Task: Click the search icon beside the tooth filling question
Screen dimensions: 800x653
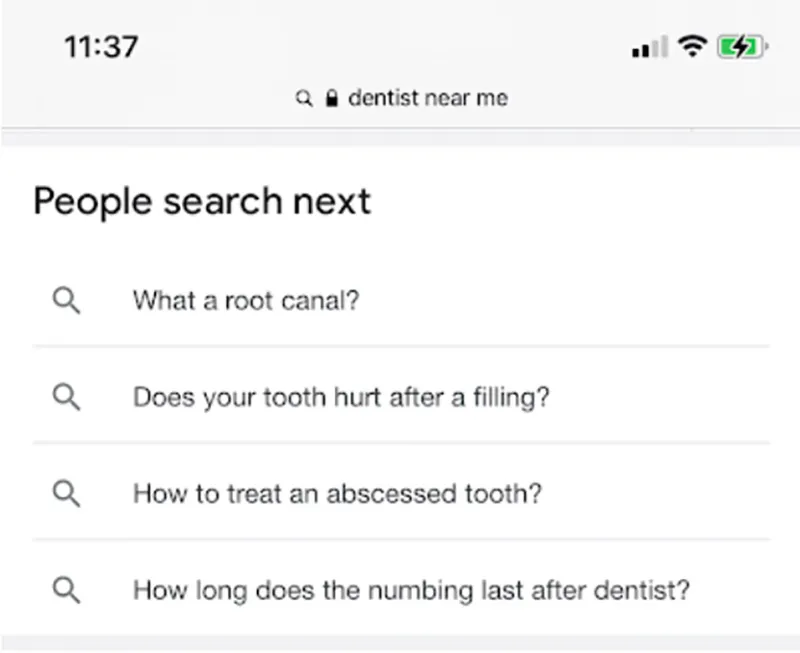Action: pyautogui.click(x=66, y=397)
